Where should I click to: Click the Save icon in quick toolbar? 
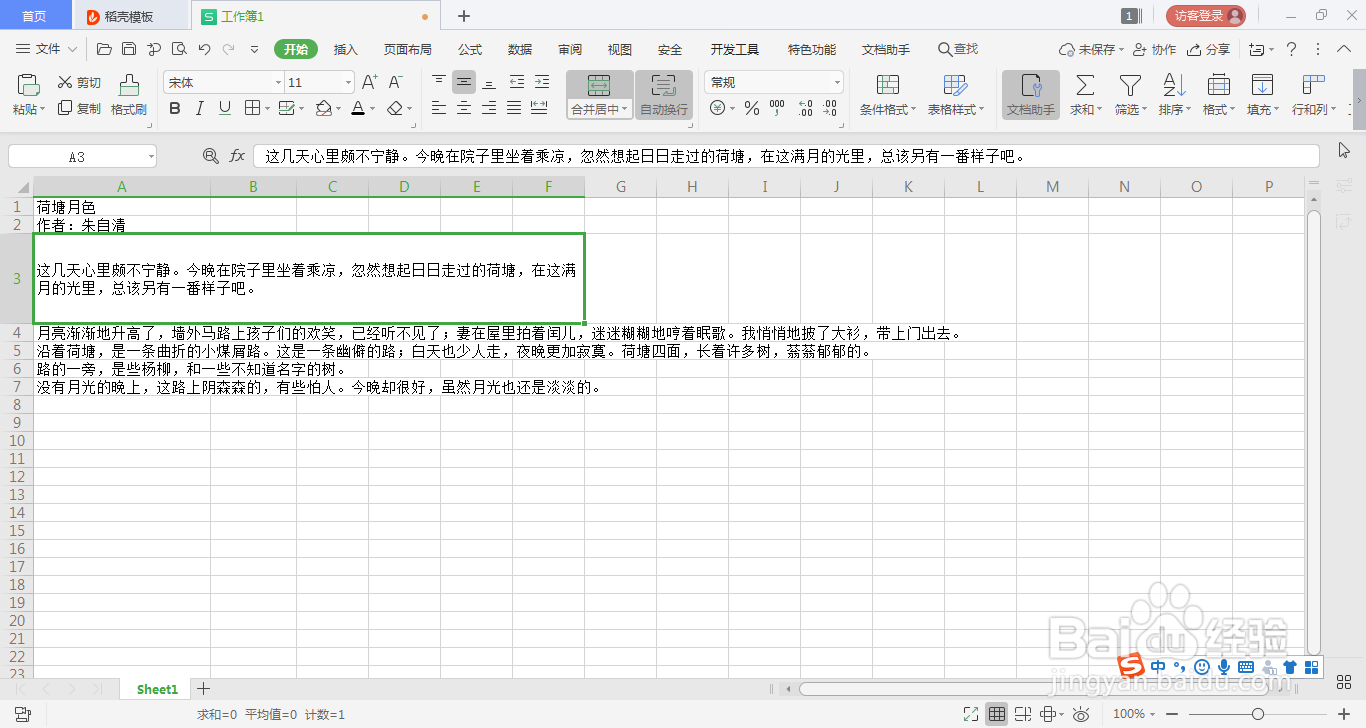point(129,49)
